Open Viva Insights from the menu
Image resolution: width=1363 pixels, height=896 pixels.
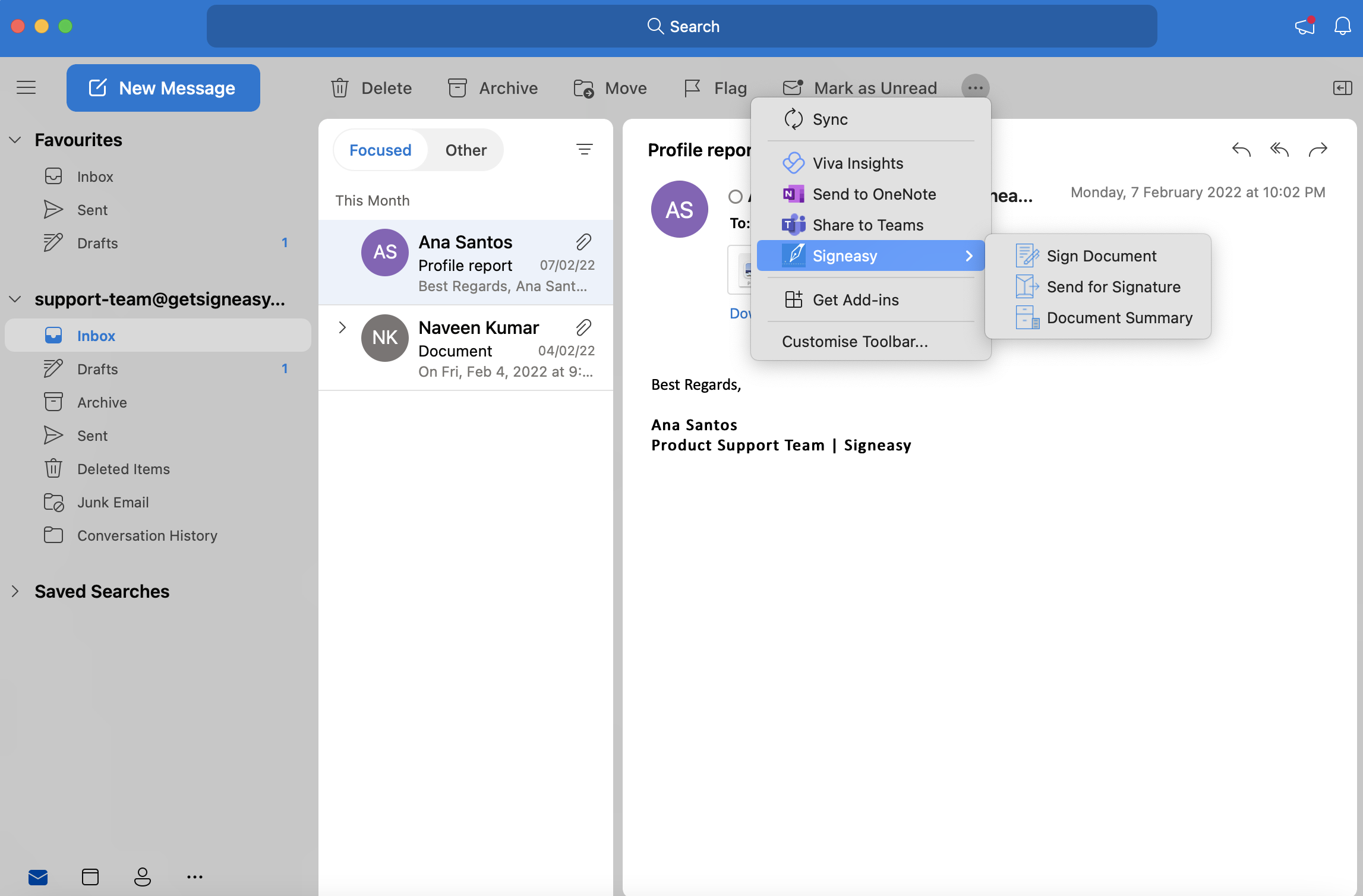click(871, 163)
